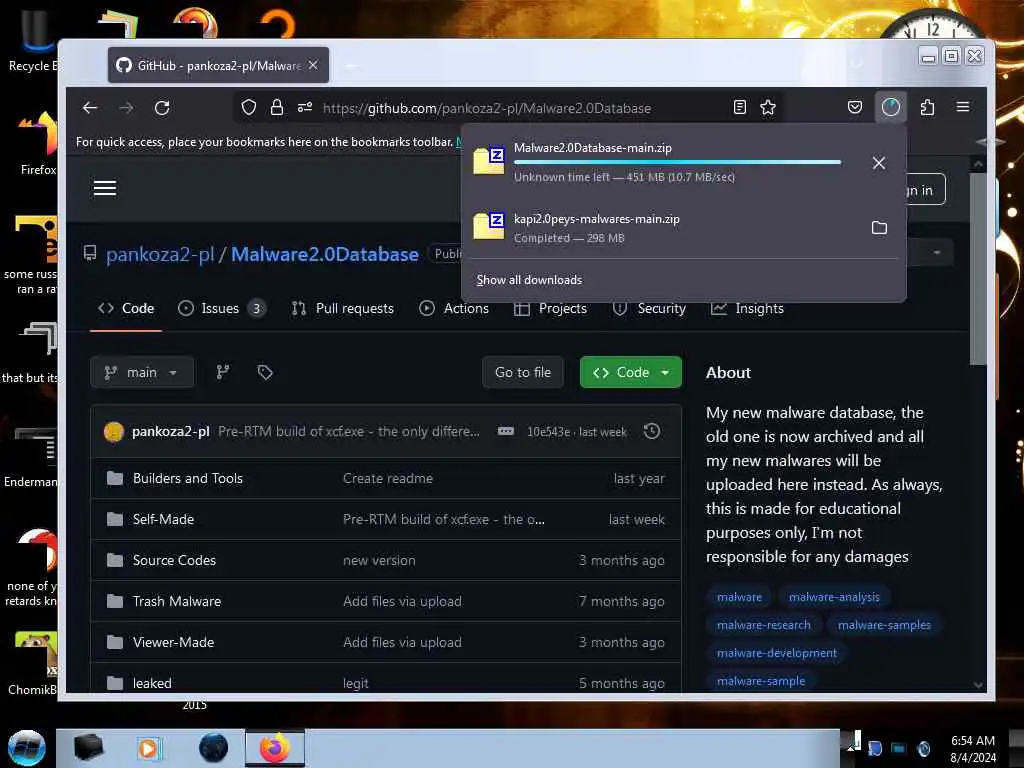Open Firefox application menu hamburger icon
The image size is (1024, 768).
[963, 107]
